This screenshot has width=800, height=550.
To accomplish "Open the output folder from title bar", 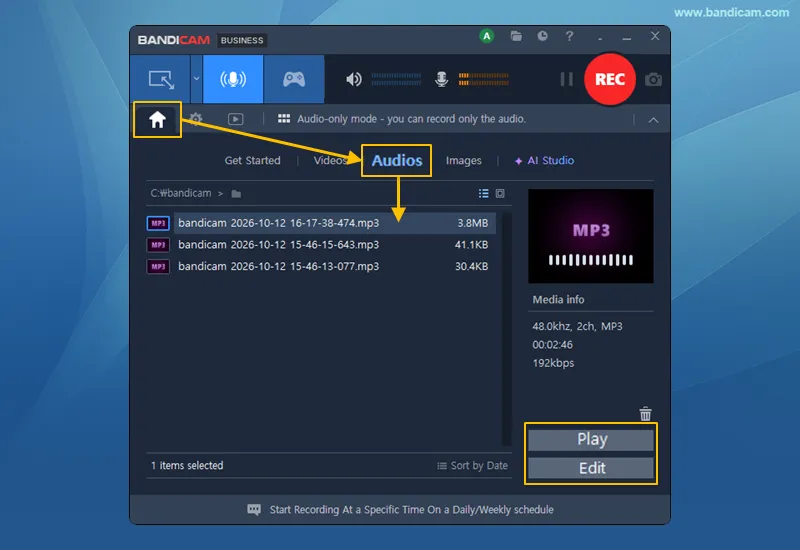I will pos(516,36).
